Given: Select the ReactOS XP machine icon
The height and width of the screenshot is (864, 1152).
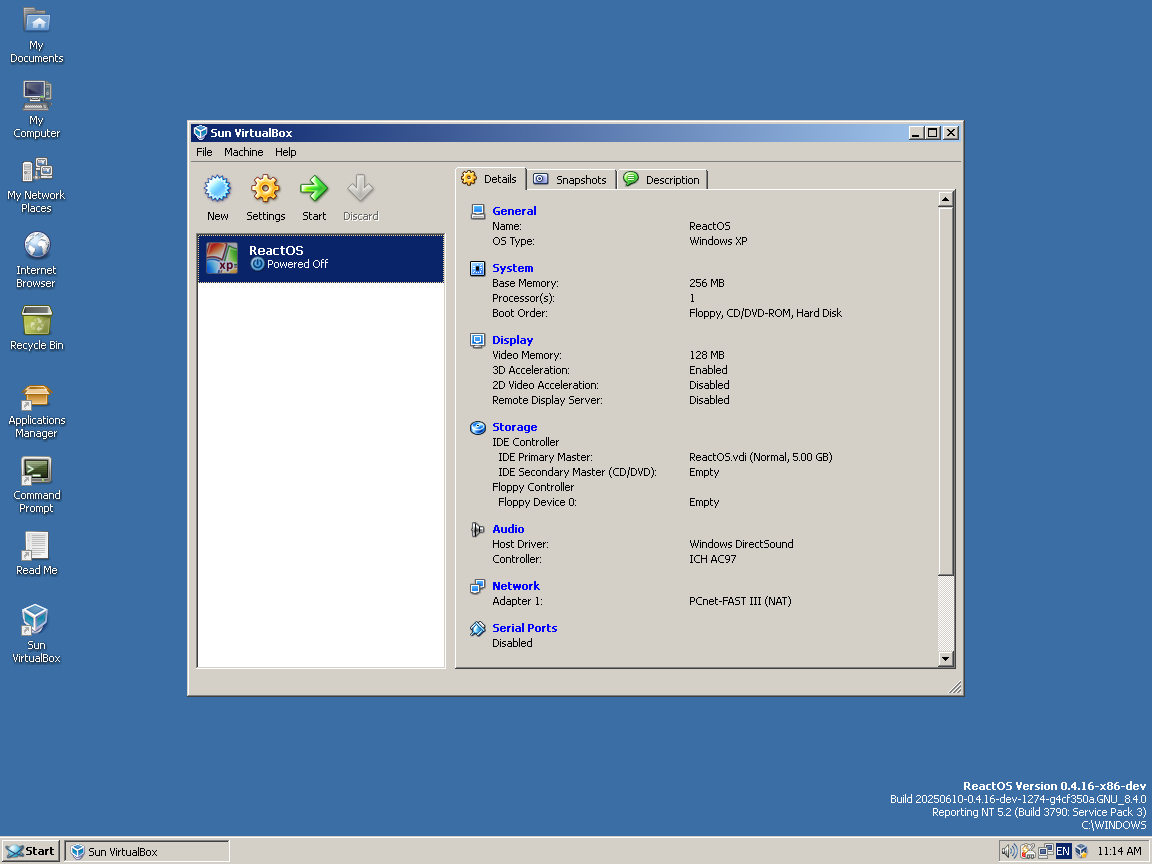Looking at the screenshot, I should (x=222, y=258).
